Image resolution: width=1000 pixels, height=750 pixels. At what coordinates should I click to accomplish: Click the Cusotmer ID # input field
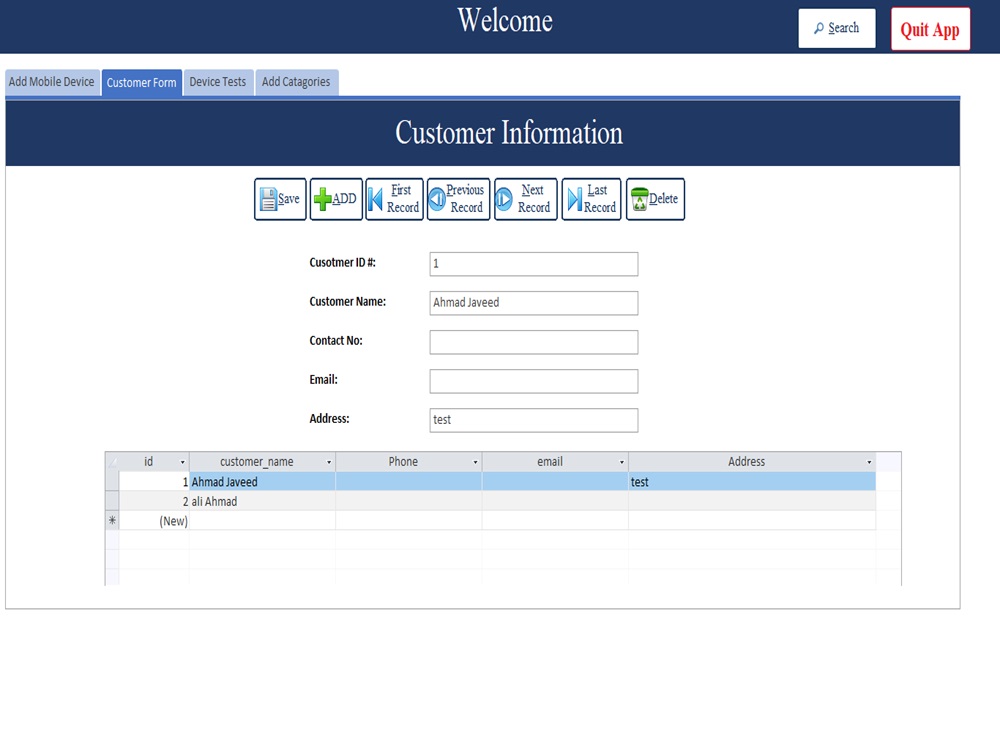pyautogui.click(x=534, y=264)
